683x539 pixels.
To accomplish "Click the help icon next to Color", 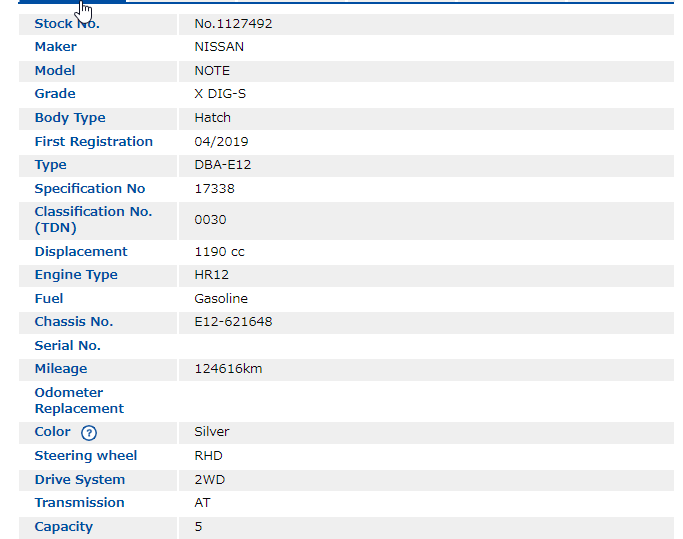I will 89,433.
